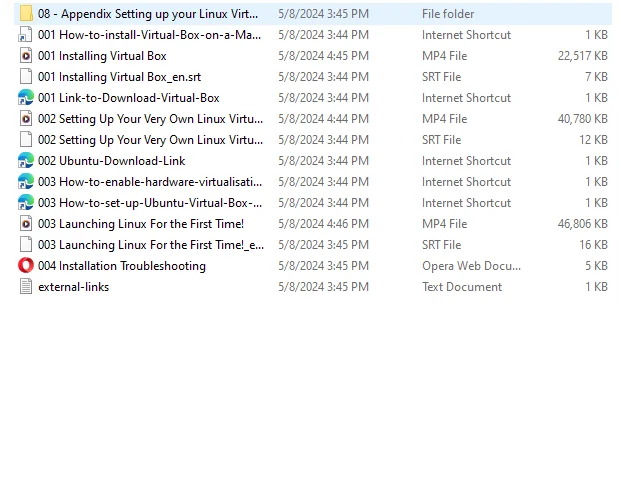The image size is (620, 483).
Task: Click the Opera Web Docu... type entry
Action: [471, 266]
